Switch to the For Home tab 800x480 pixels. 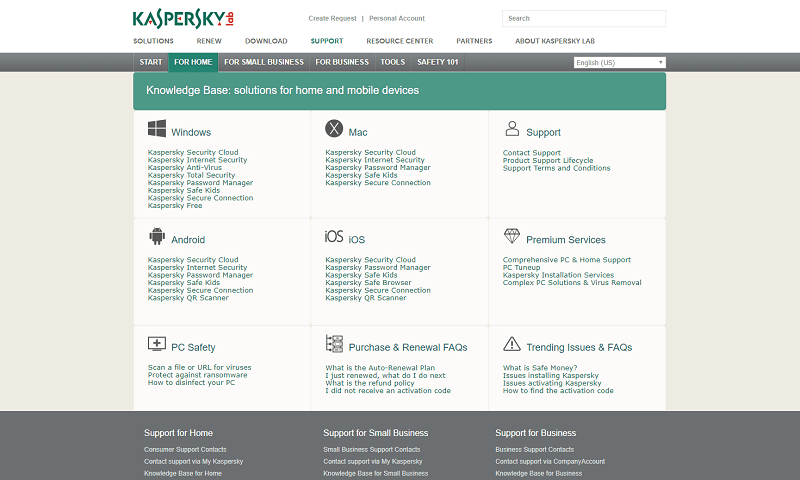(193, 62)
